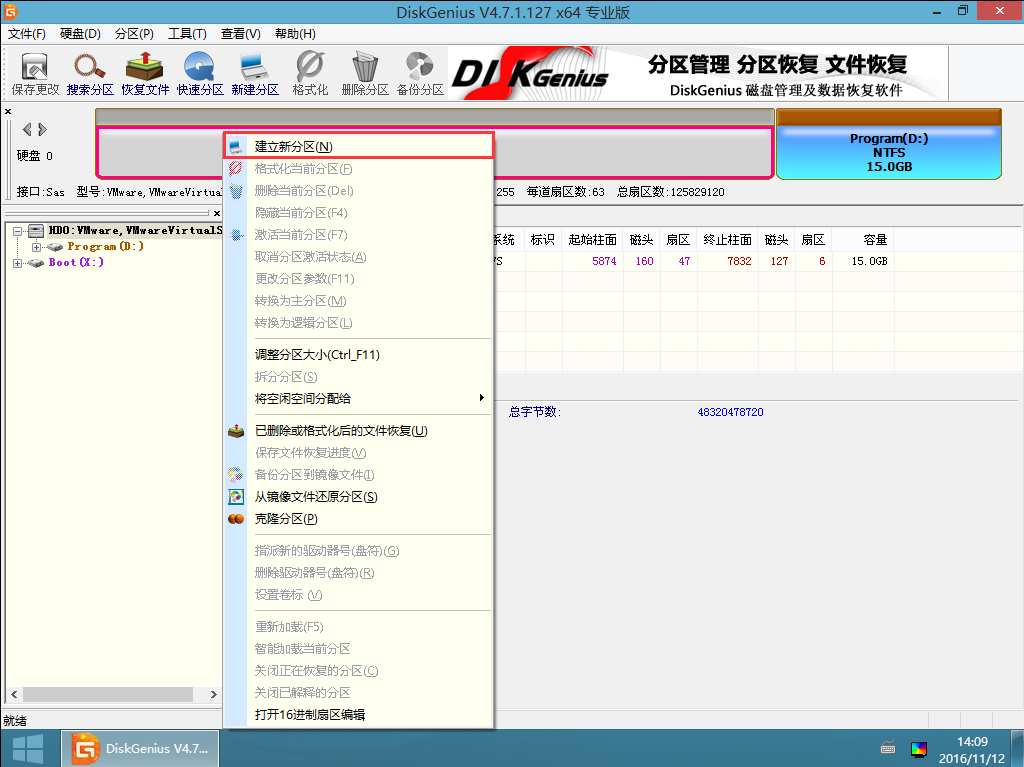This screenshot has height=767, width=1024.
Task: Expand the Program (D:) tree node
Action: [37, 247]
